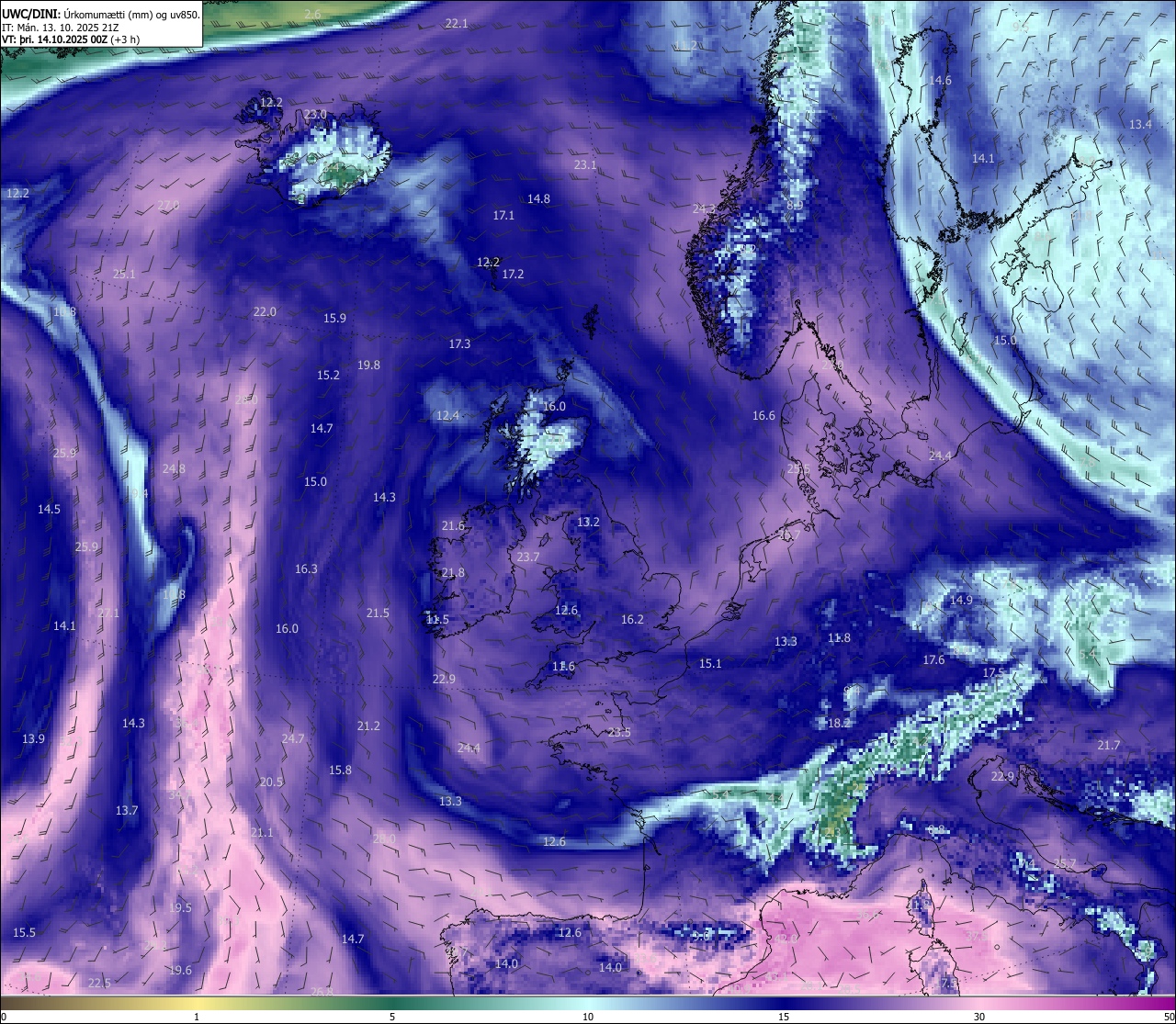Click the 23.7 value in the Irish Sea
Image resolution: width=1176 pixels, height=1024 pixels.
(x=528, y=557)
